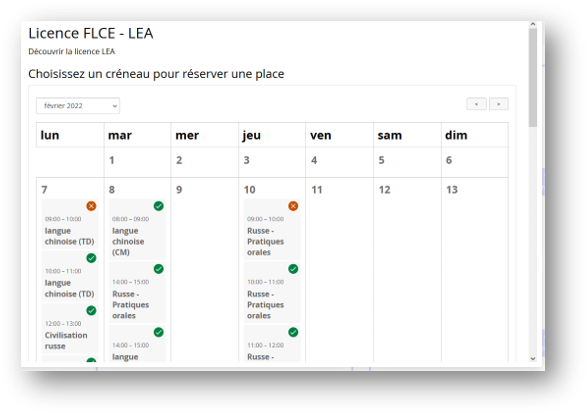The width and height of the screenshot is (587, 413).
Task: Click the Découvrir la licence LEA text
Action: [x=72, y=51]
